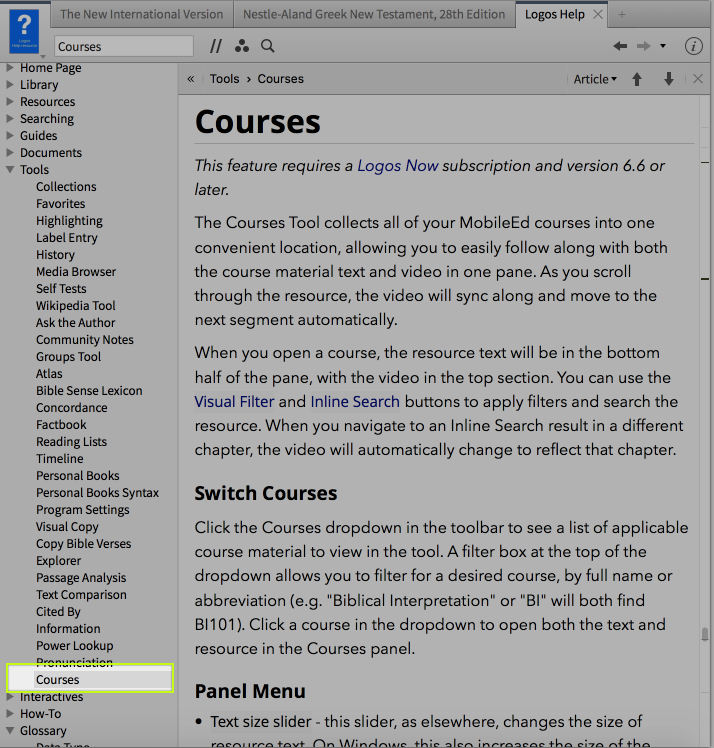
Task: Open the Inline Search link
Action: (355, 402)
